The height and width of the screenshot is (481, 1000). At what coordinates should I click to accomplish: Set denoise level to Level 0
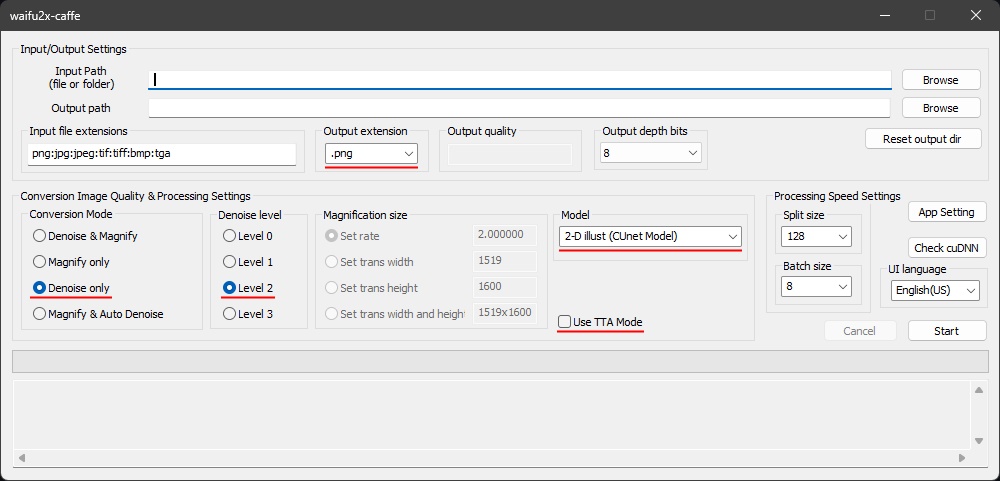pyautogui.click(x=230, y=236)
